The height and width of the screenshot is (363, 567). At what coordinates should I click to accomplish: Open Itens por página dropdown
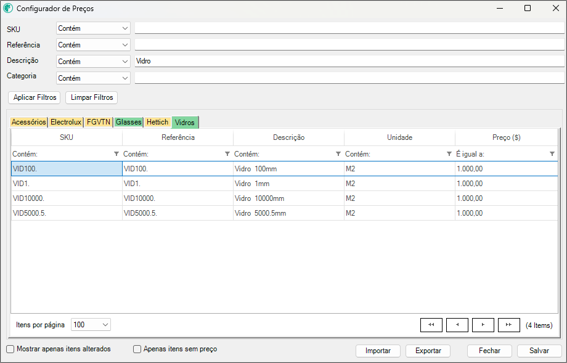click(91, 325)
